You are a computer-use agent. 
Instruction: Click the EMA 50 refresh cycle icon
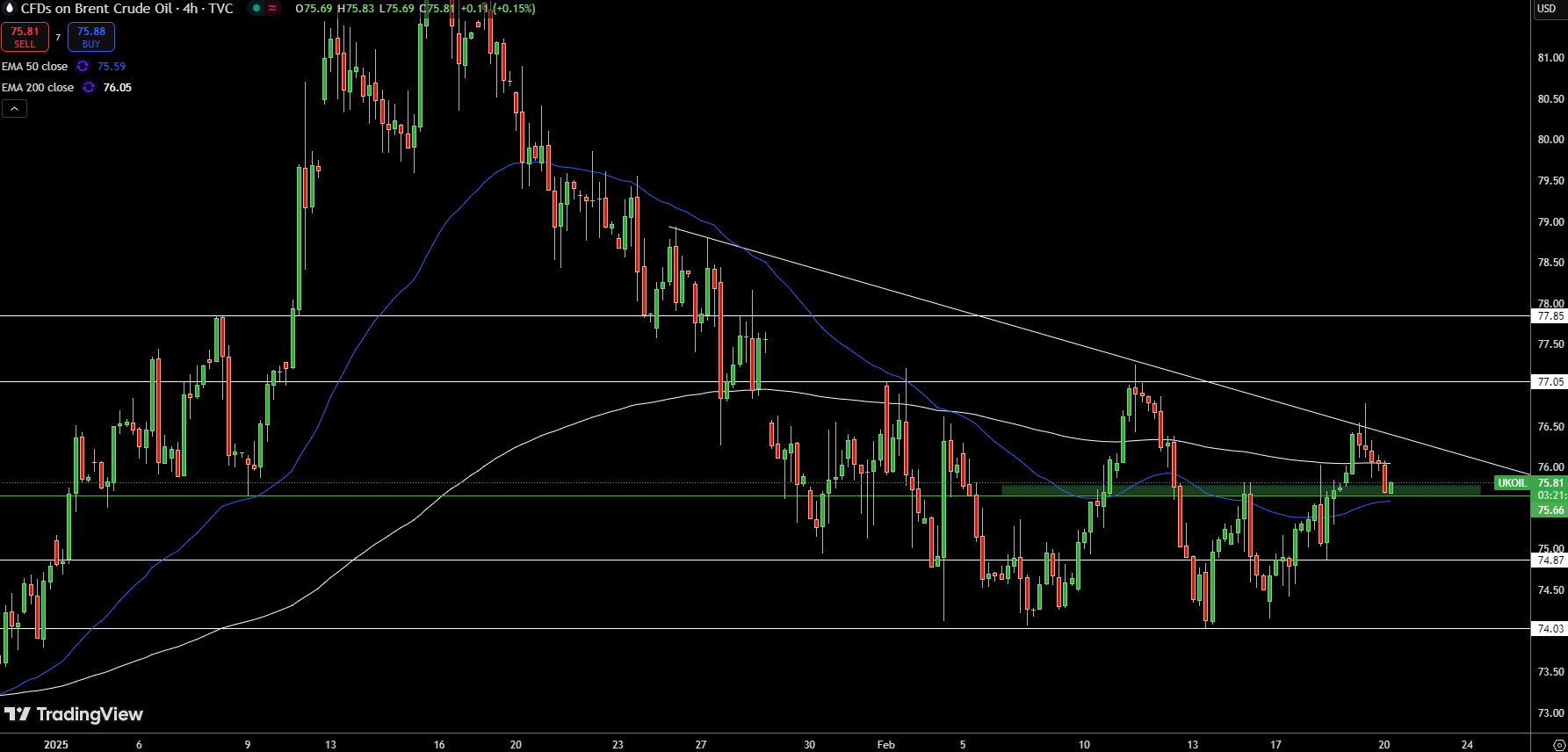pos(83,66)
